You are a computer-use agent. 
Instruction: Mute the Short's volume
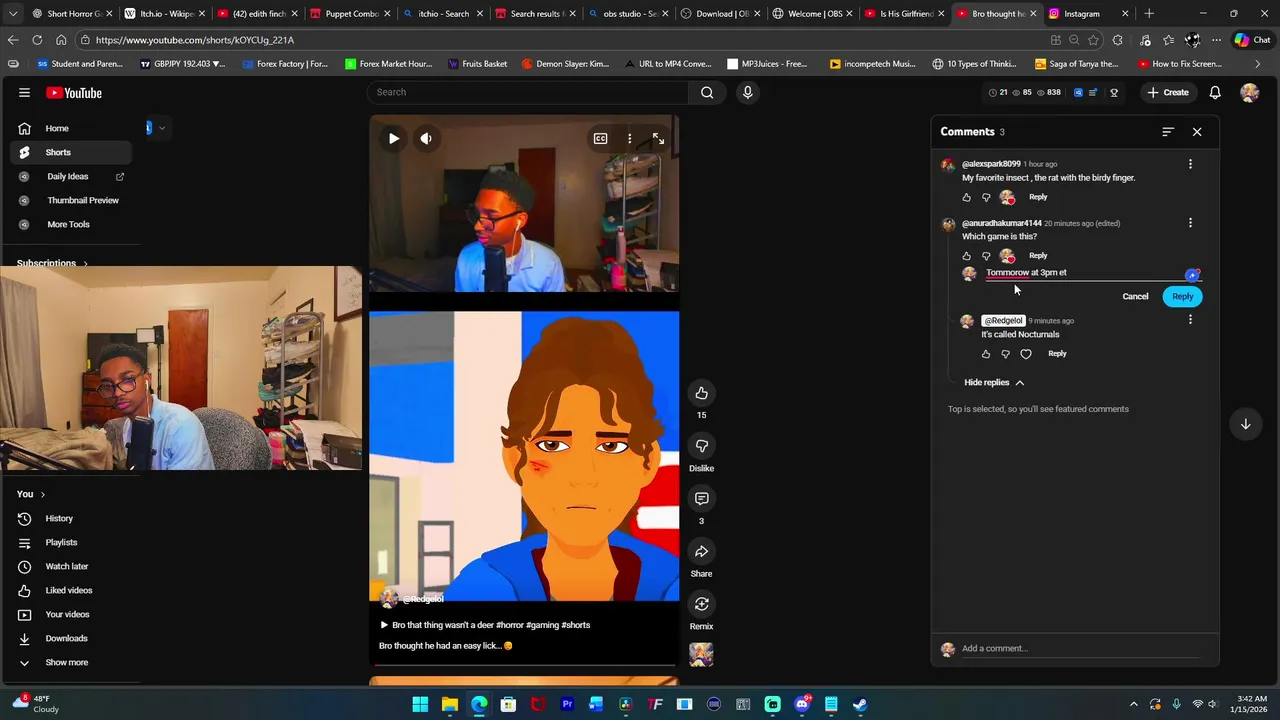(426, 139)
